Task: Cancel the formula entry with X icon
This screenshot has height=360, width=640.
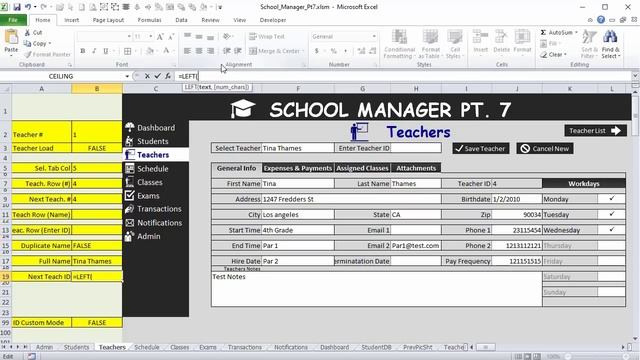Action: [x=147, y=76]
